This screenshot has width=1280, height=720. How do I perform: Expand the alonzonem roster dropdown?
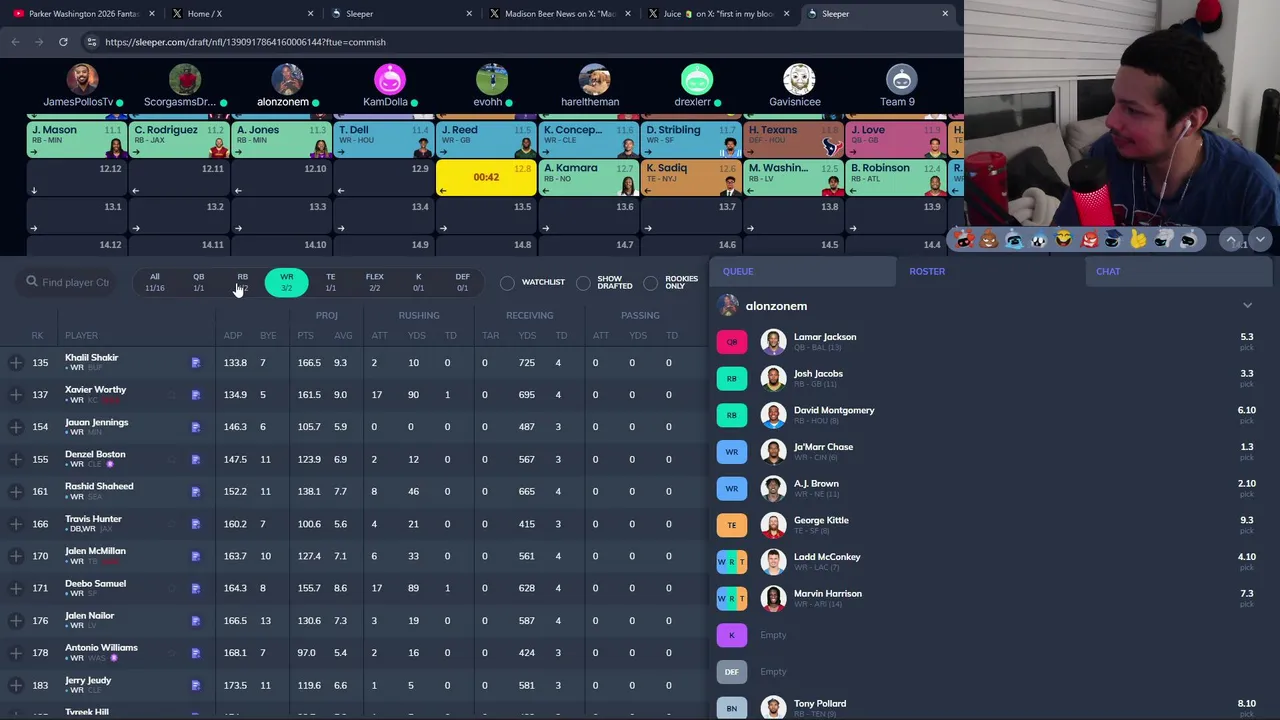(1247, 306)
